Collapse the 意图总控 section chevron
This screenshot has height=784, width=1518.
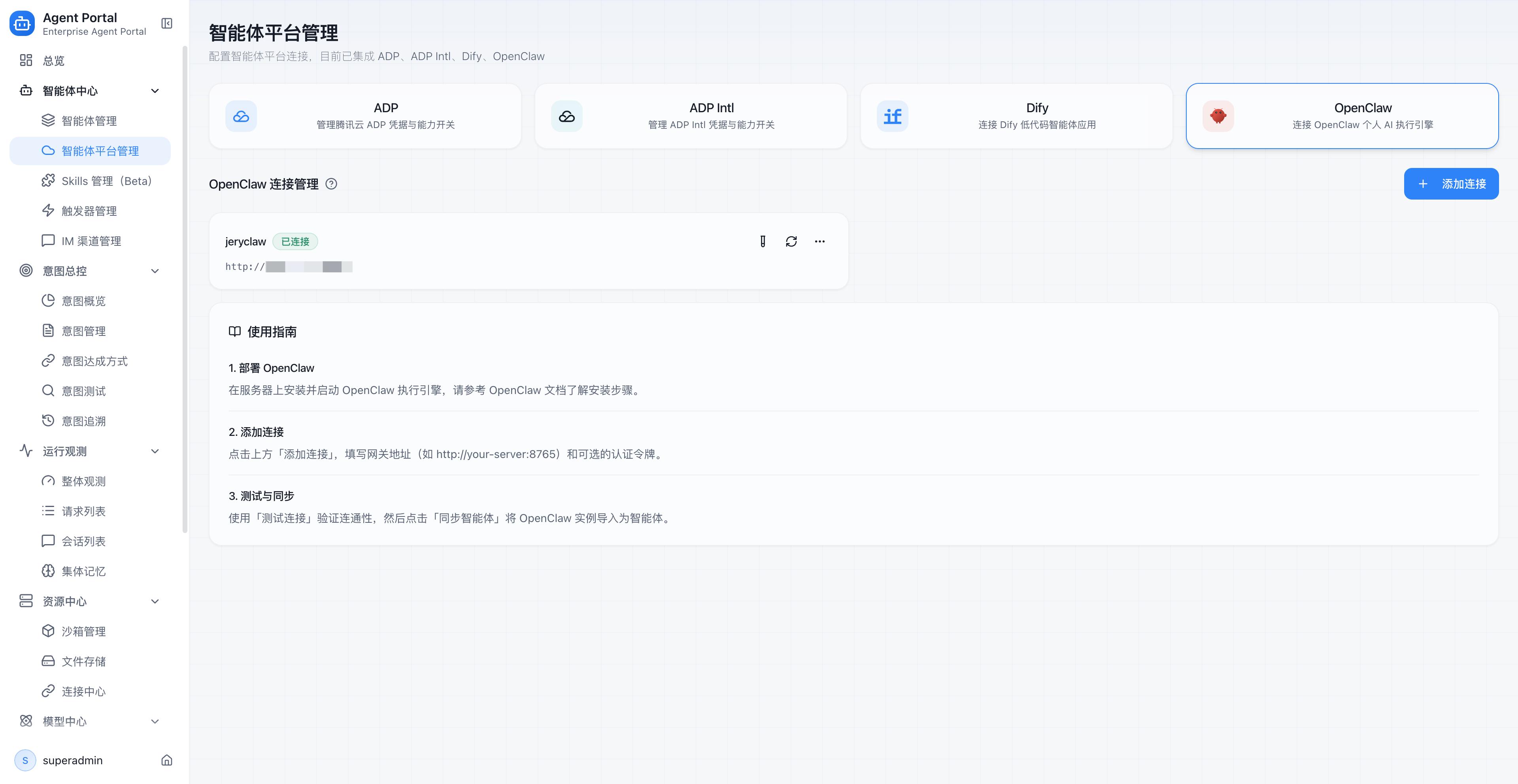pyautogui.click(x=155, y=271)
